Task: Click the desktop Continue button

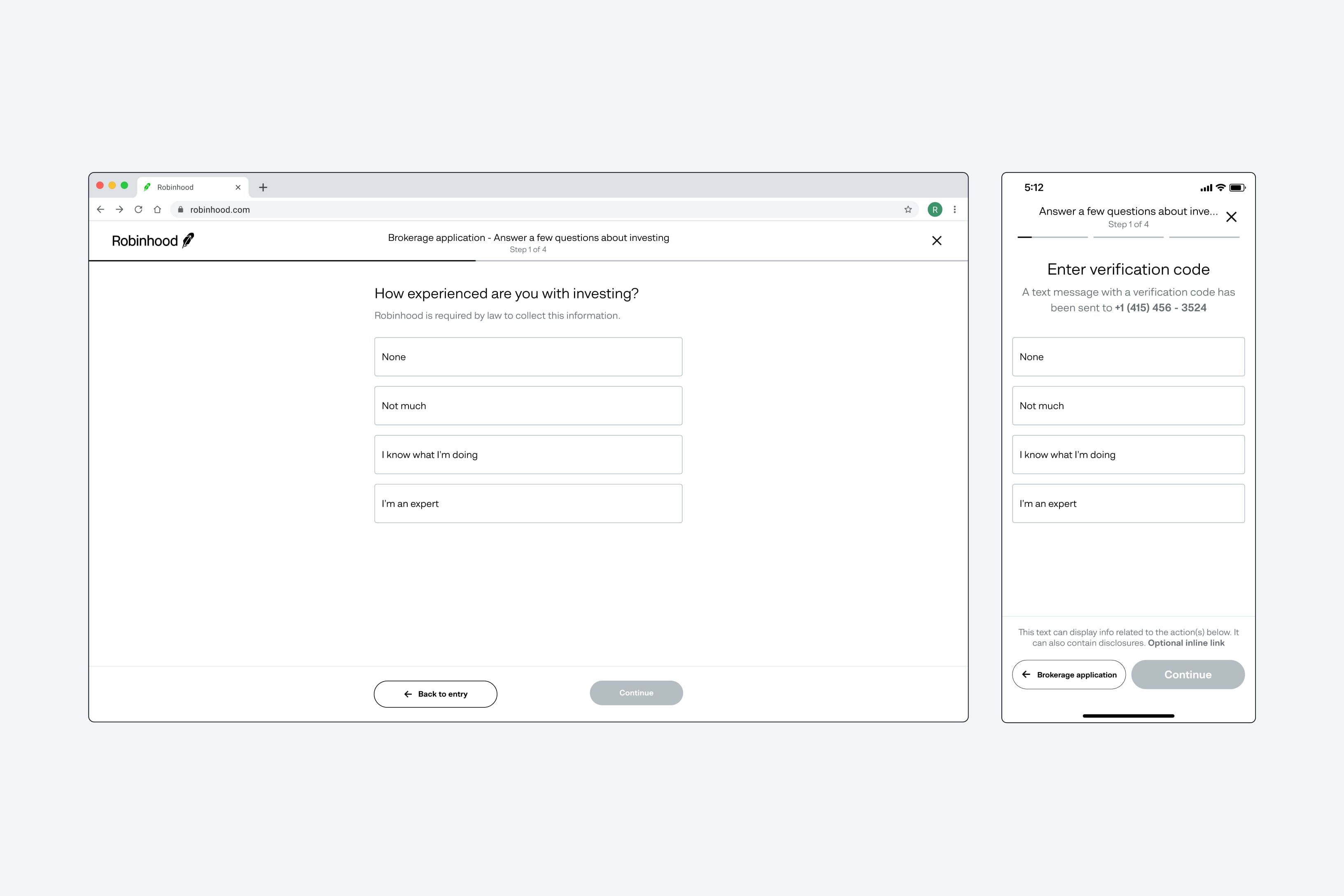Action: (x=636, y=693)
